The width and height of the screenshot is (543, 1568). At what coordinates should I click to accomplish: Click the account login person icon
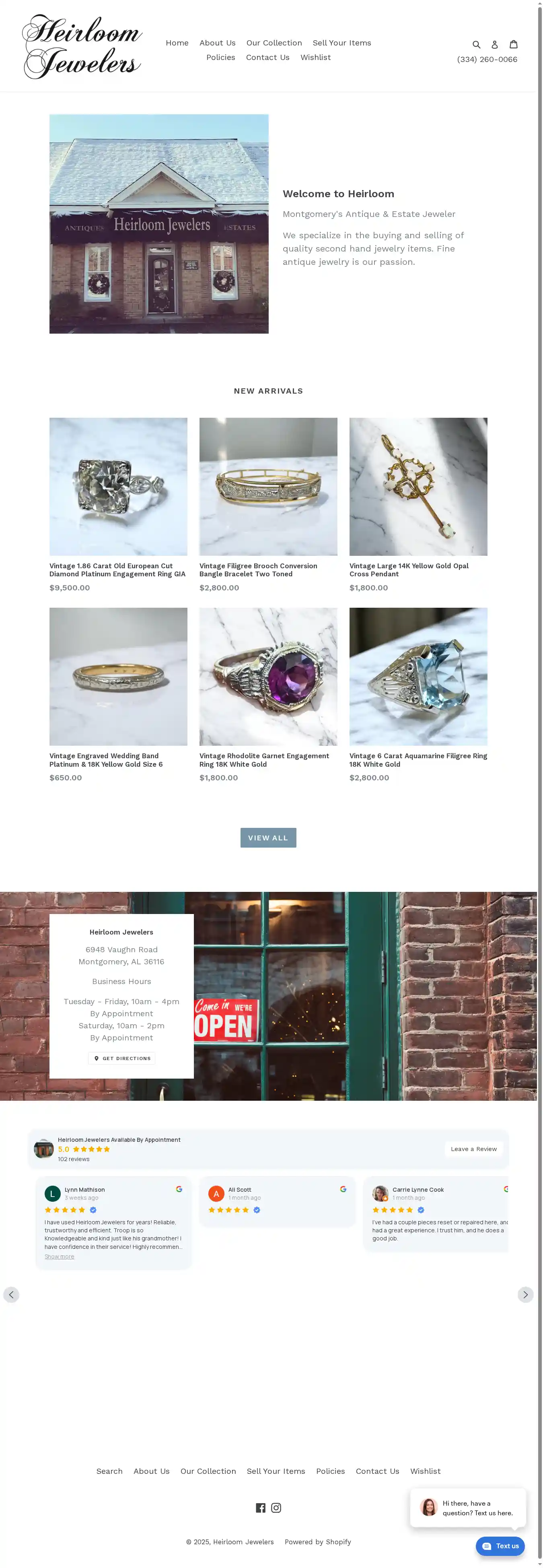(494, 44)
